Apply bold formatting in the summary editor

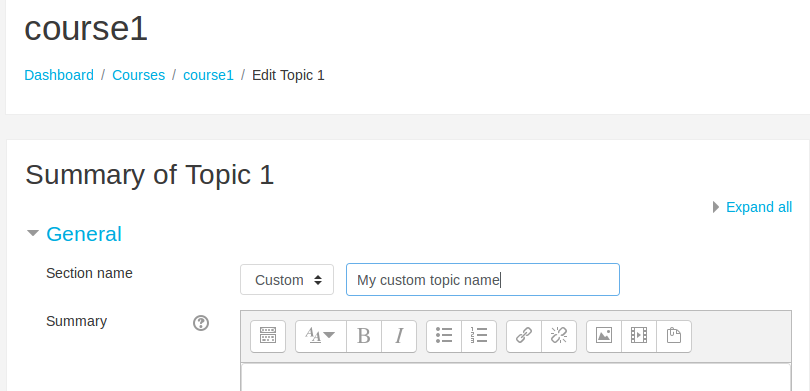coord(364,336)
